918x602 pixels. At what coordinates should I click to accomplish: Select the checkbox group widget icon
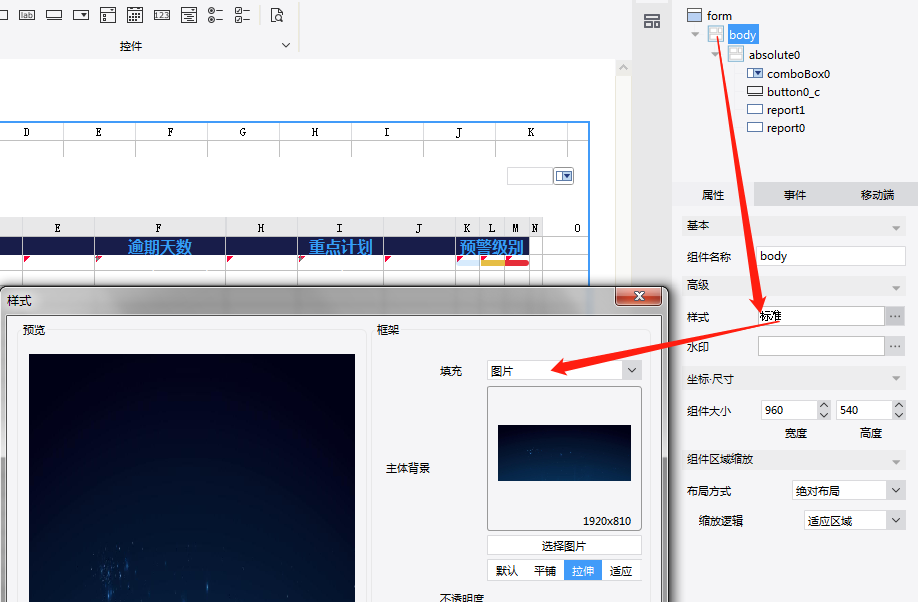click(242, 15)
